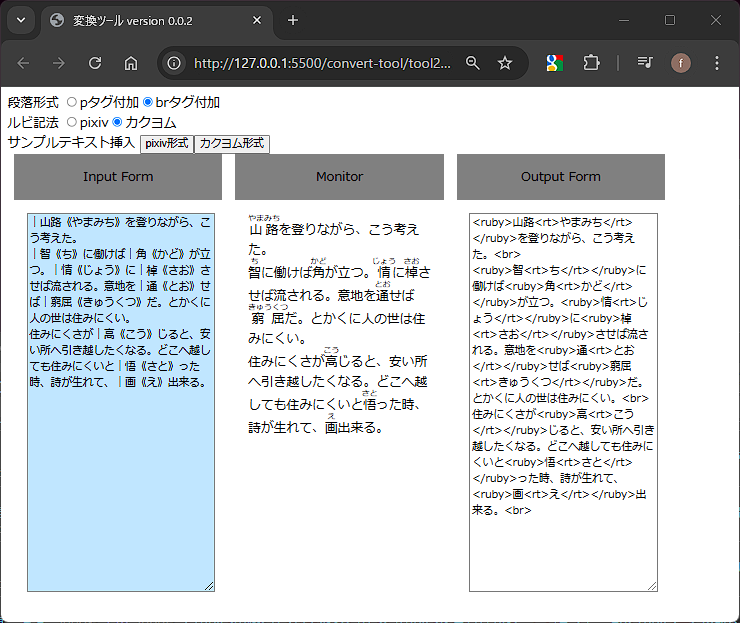Click the ルビ記法 label
Image resolution: width=740 pixels, height=623 pixels.
[33, 122]
